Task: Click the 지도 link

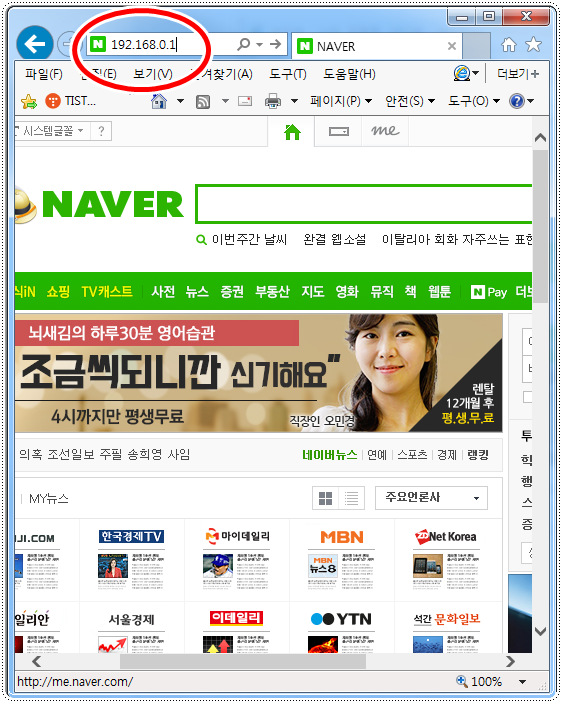Action: click(313, 292)
